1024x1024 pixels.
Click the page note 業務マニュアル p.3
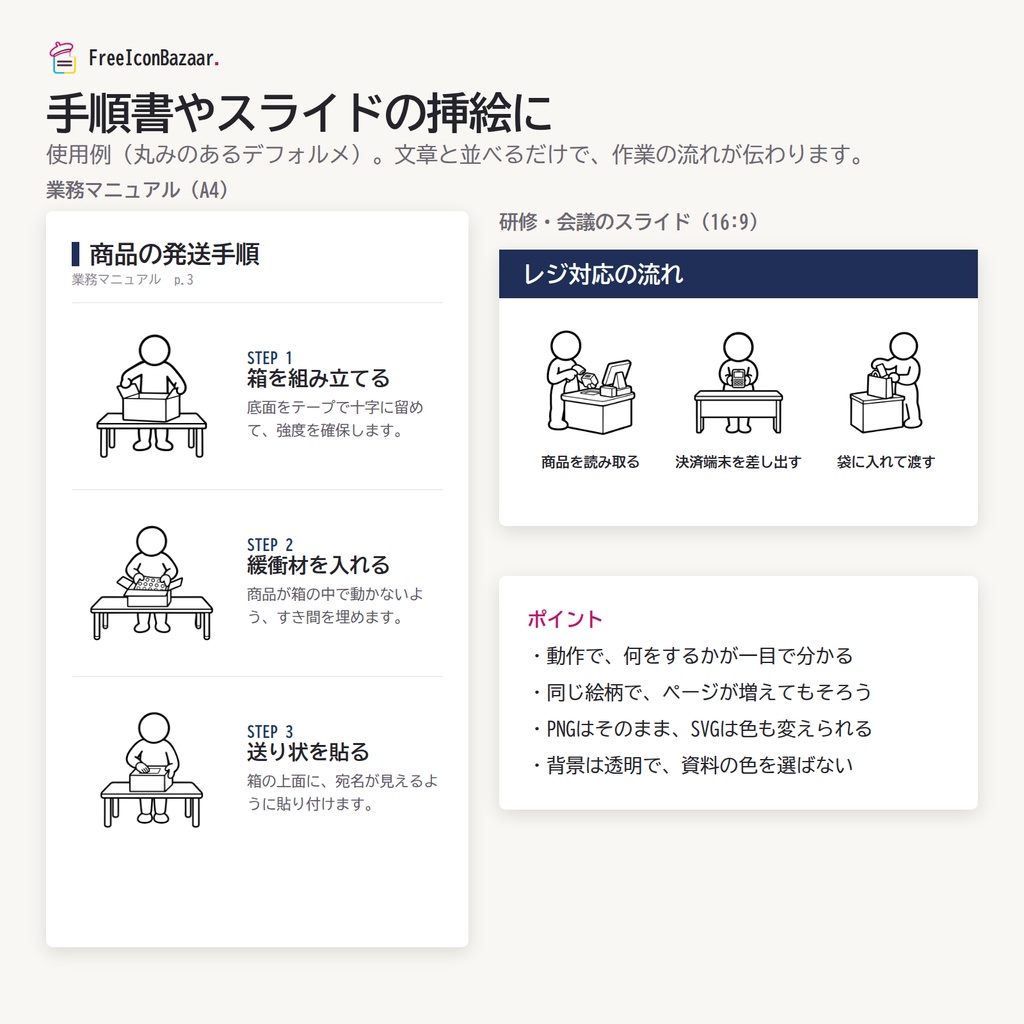[133, 280]
